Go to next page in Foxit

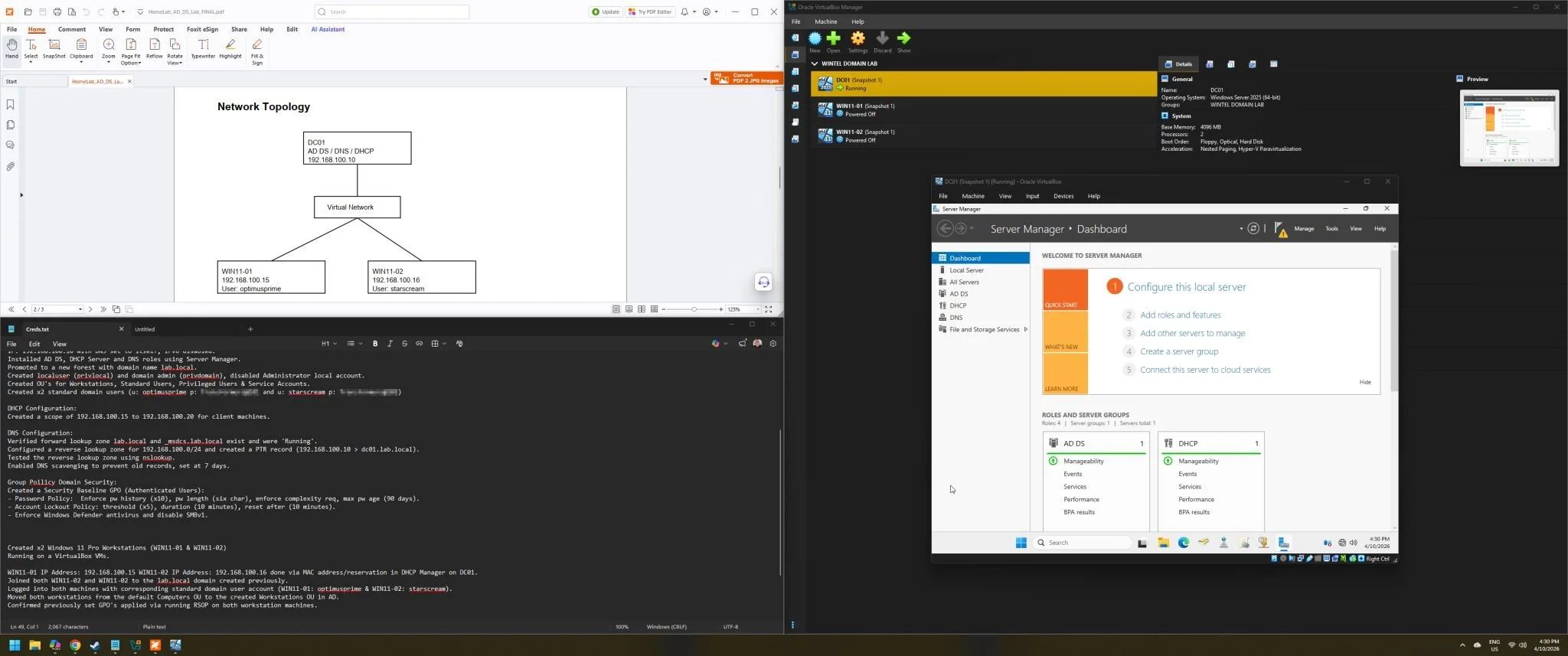pos(90,309)
